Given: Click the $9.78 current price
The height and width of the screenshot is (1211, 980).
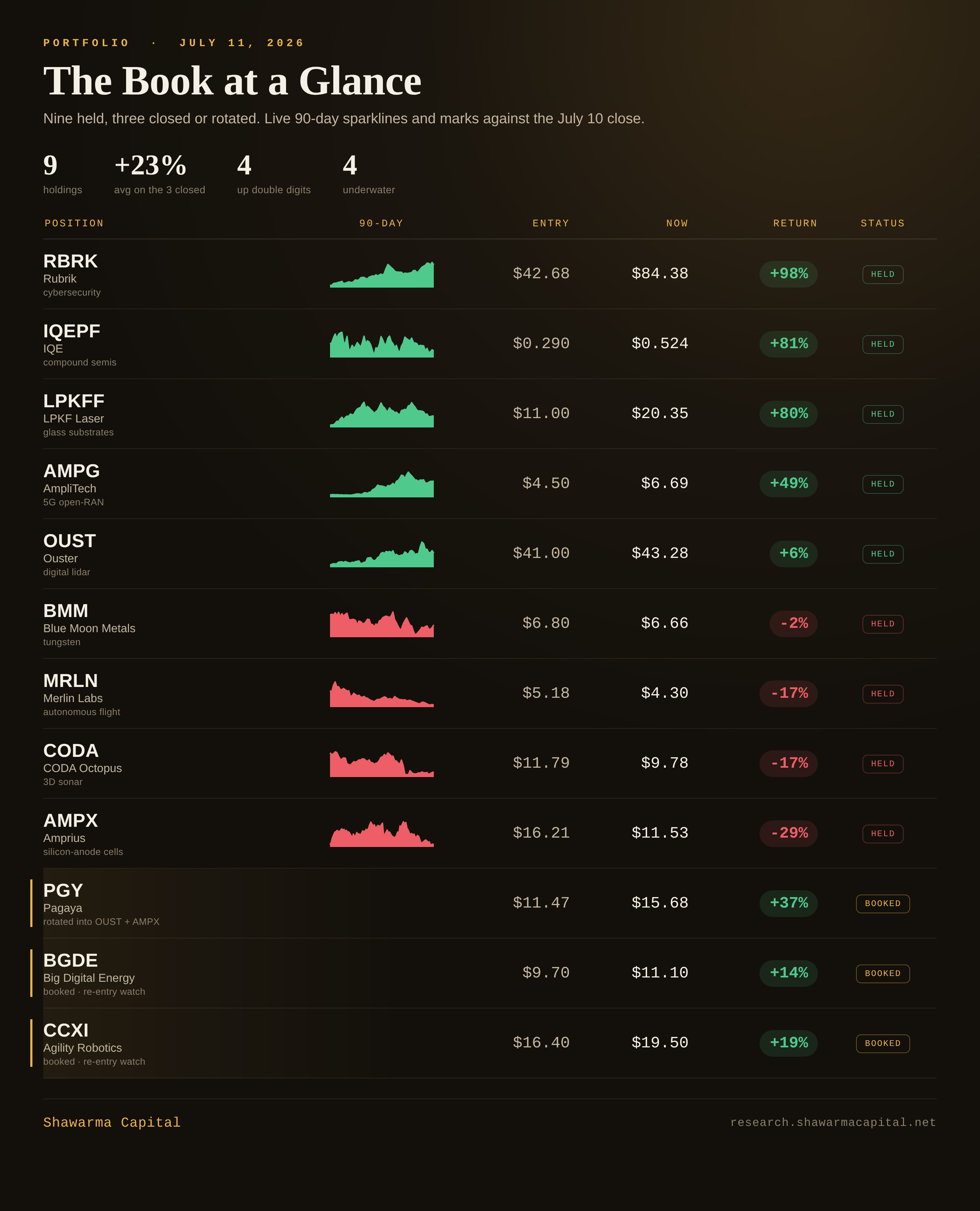Looking at the screenshot, I should click(x=664, y=764).
